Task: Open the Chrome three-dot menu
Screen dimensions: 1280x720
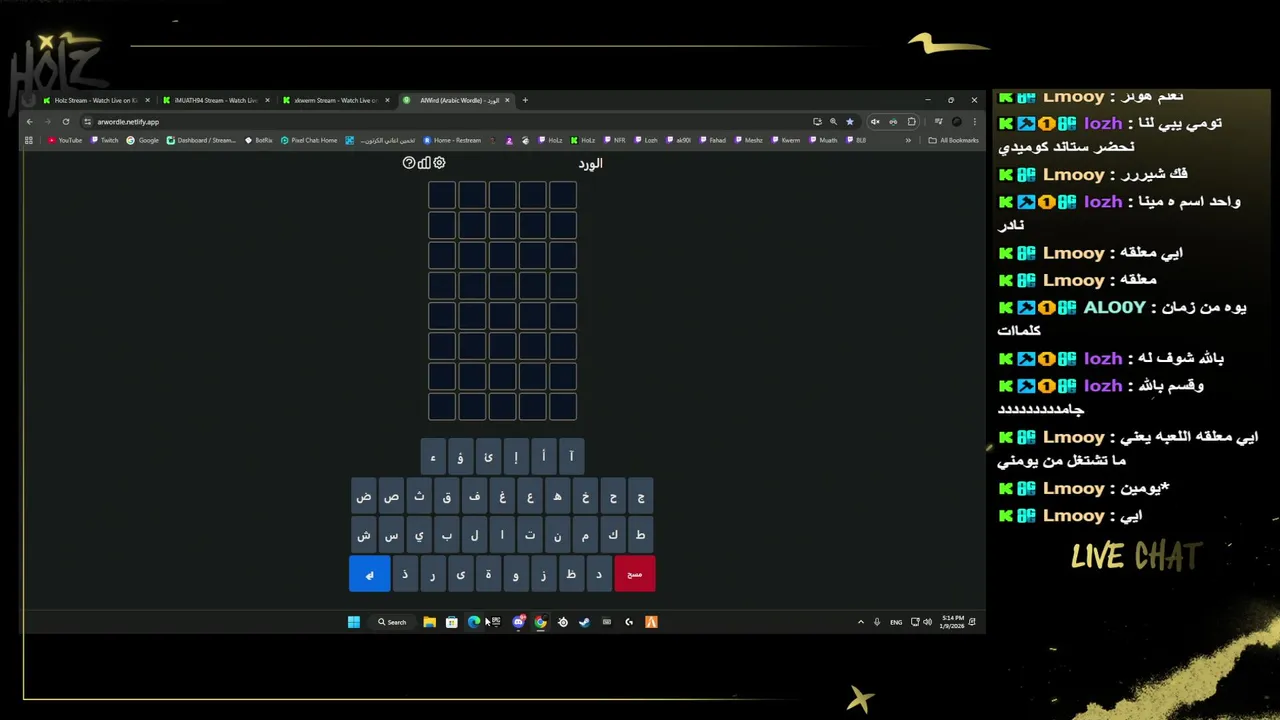Action: (x=974, y=122)
